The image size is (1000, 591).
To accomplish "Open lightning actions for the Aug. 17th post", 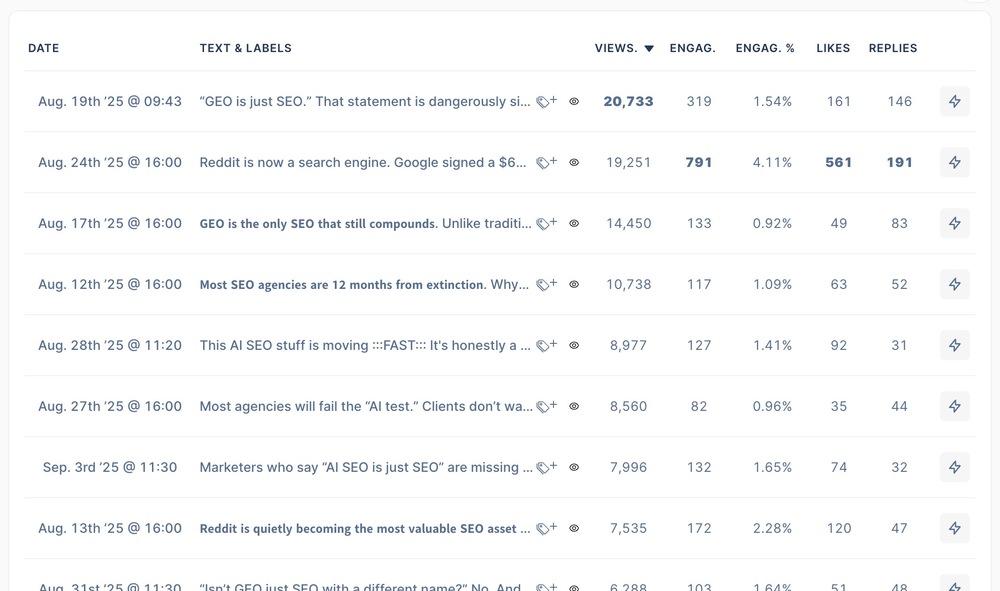I will pos(954,224).
